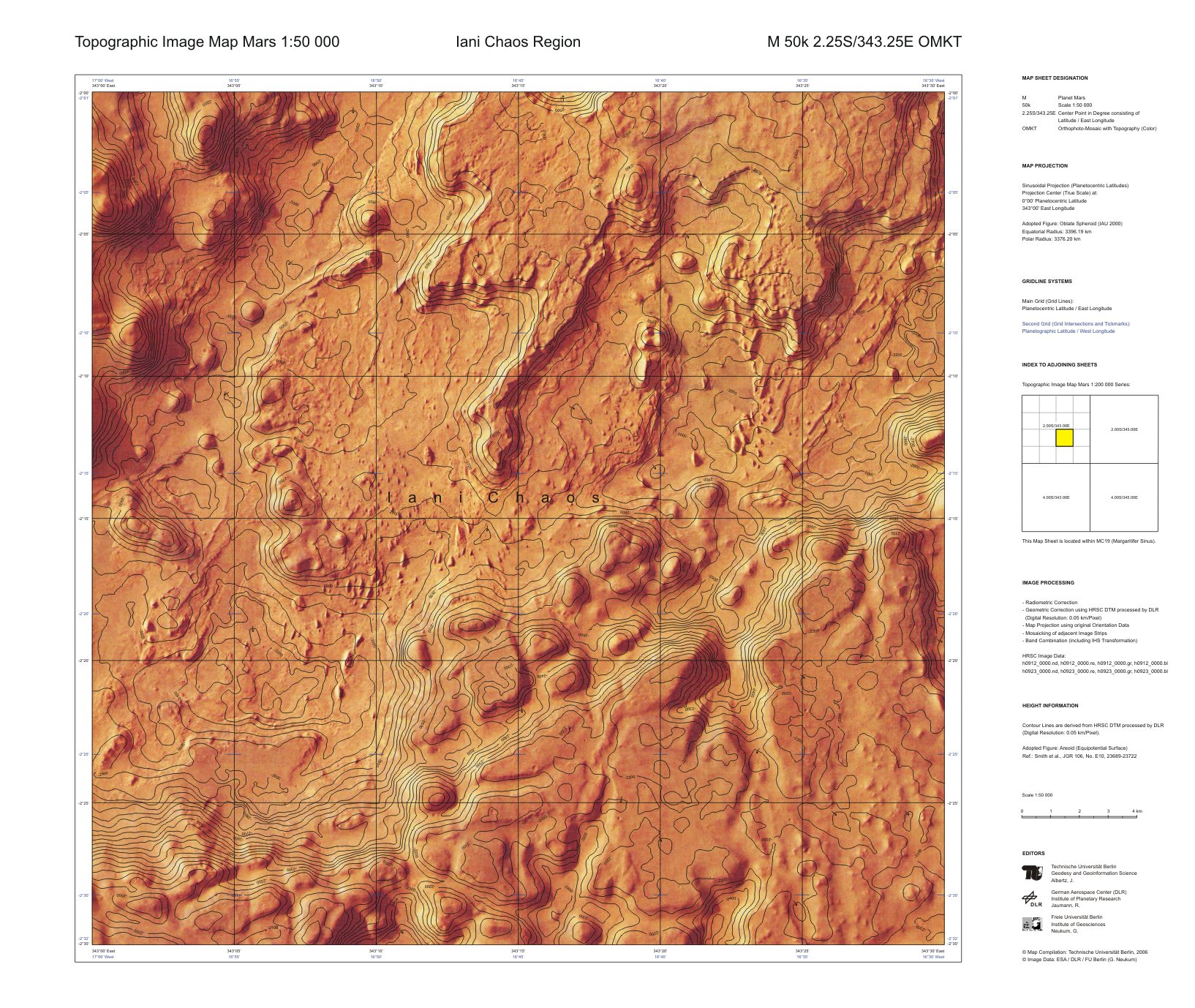The width and height of the screenshot is (1195, 1008).
Task: Click the yellow highlighted sheet in the index map
Action: (x=1064, y=437)
